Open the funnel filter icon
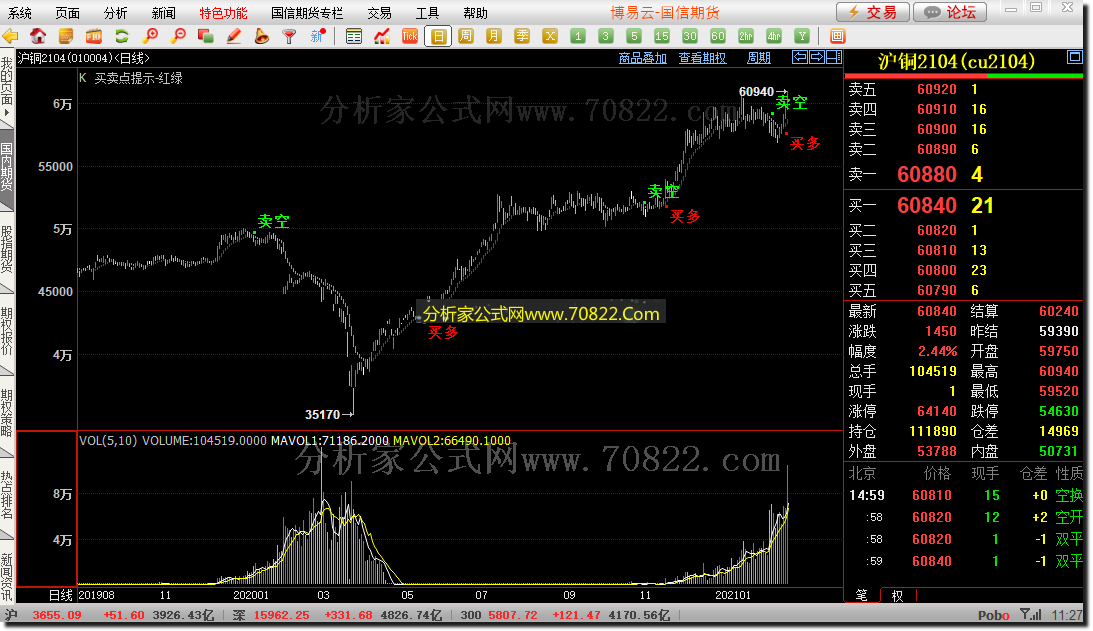 (x=289, y=36)
